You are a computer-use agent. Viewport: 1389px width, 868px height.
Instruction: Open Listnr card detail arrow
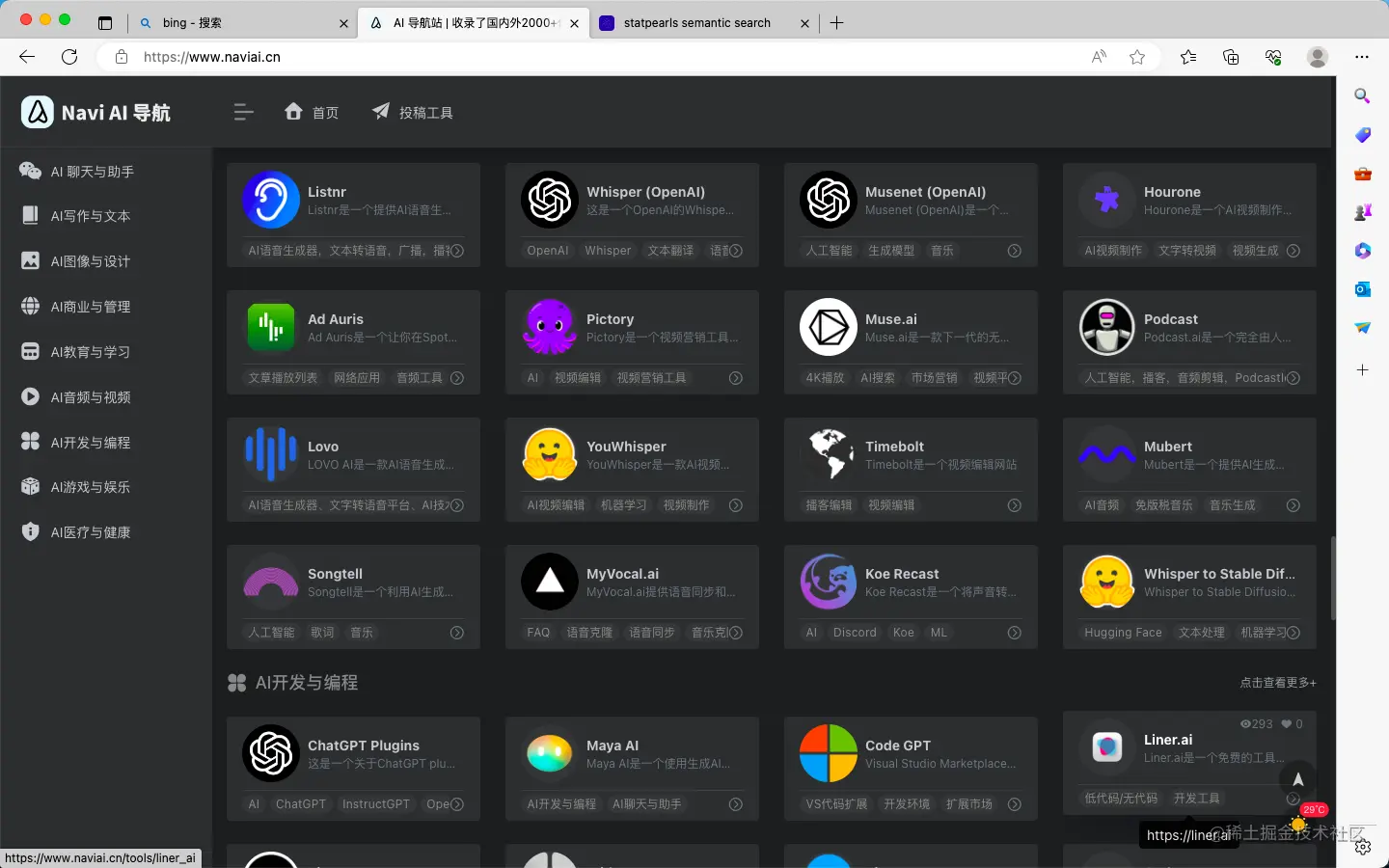coord(457,251)
